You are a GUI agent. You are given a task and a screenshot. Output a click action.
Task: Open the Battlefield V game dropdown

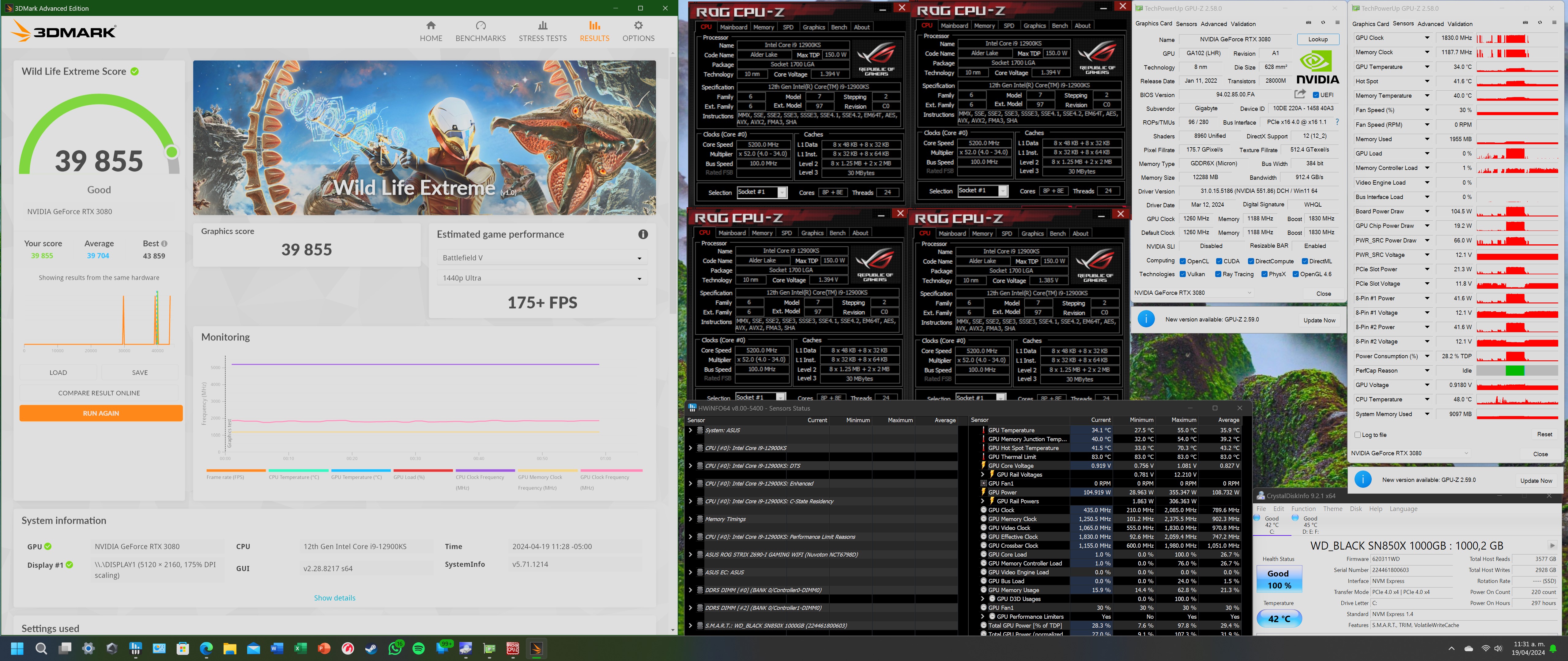coord(542,258)
